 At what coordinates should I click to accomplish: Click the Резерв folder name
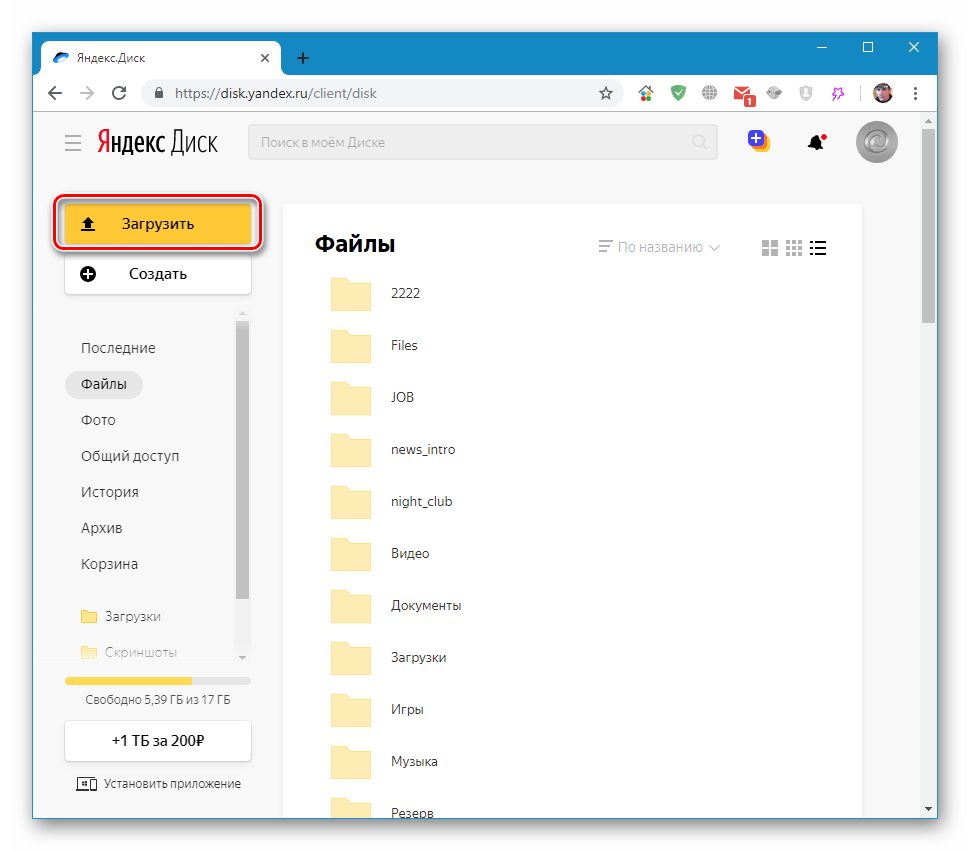412,813
